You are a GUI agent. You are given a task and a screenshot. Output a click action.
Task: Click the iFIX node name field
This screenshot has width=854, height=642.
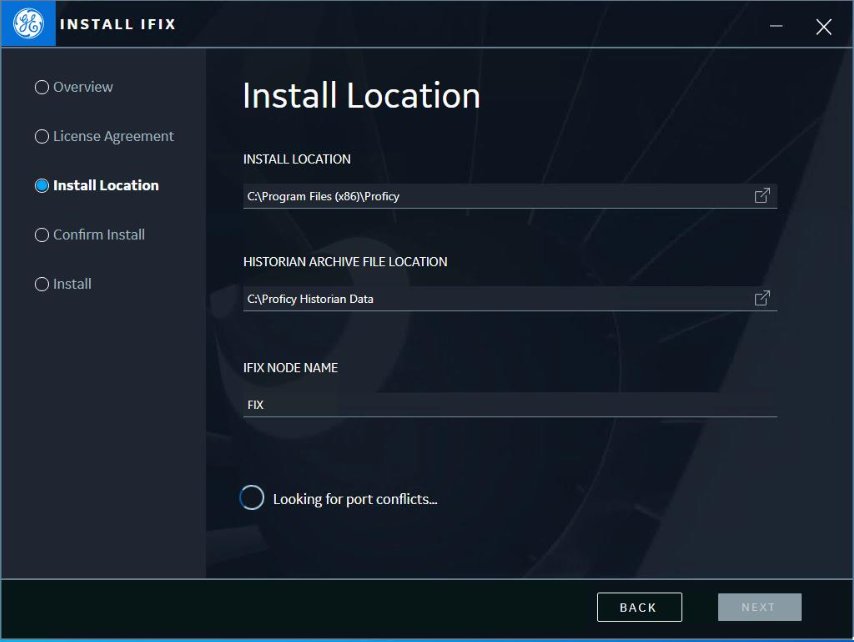[510, 405]
